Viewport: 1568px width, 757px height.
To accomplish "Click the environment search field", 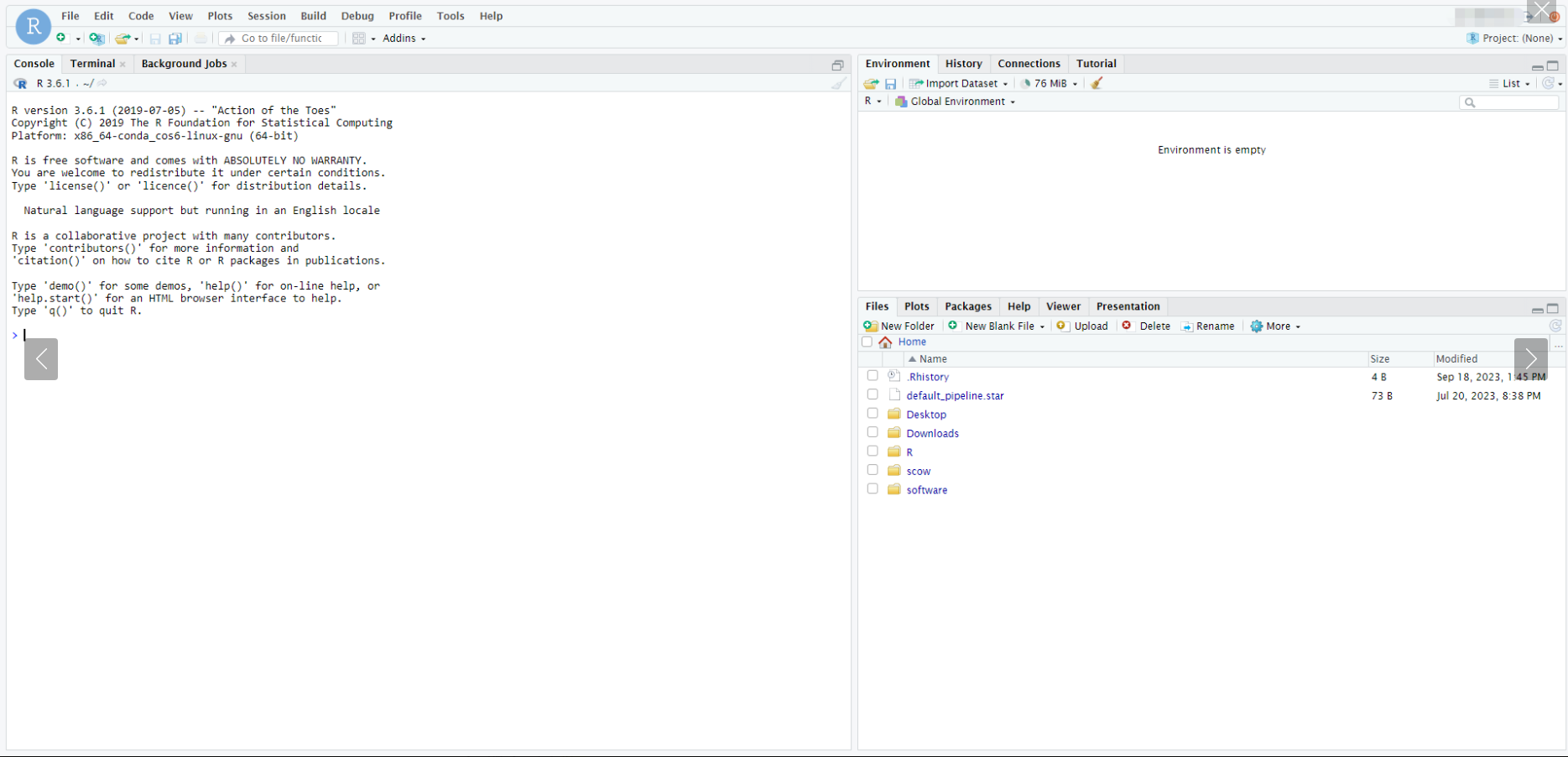I will [1509, 102].
